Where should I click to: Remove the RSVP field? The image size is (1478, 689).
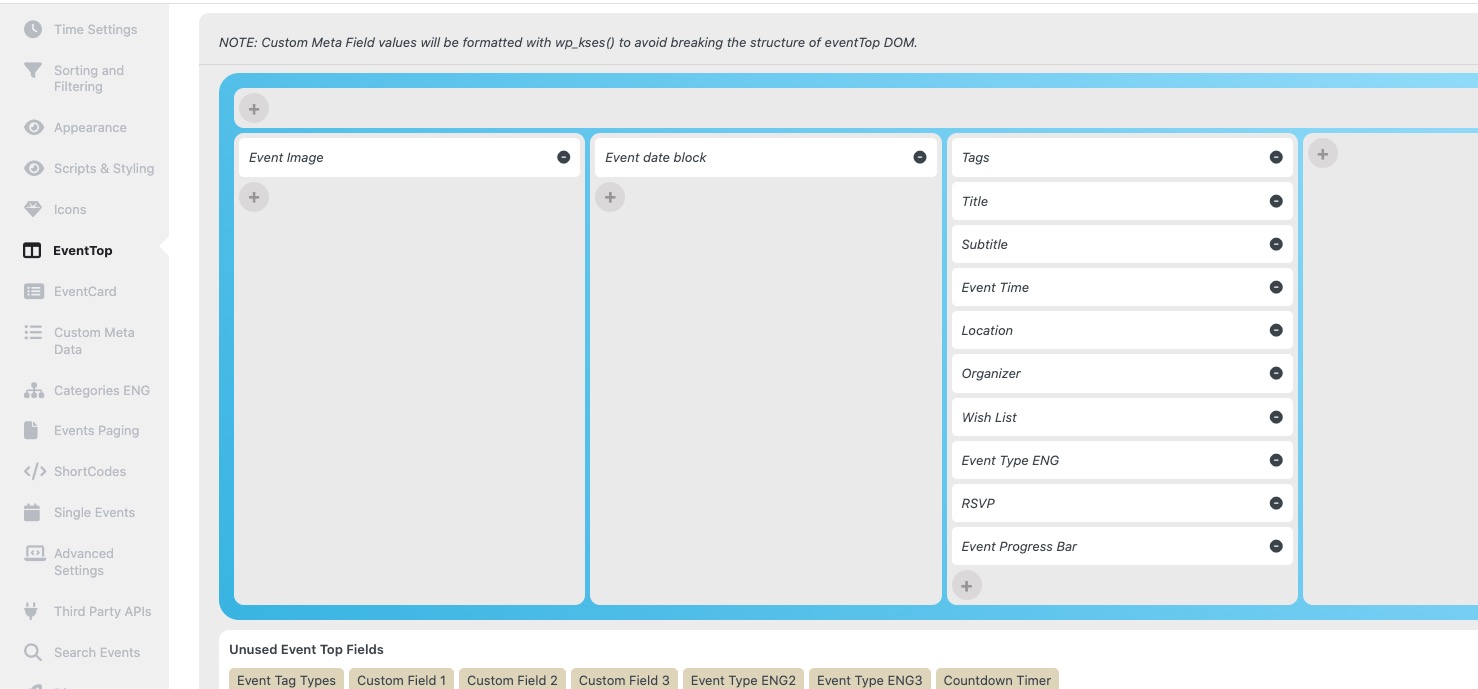coord(1276,503)
